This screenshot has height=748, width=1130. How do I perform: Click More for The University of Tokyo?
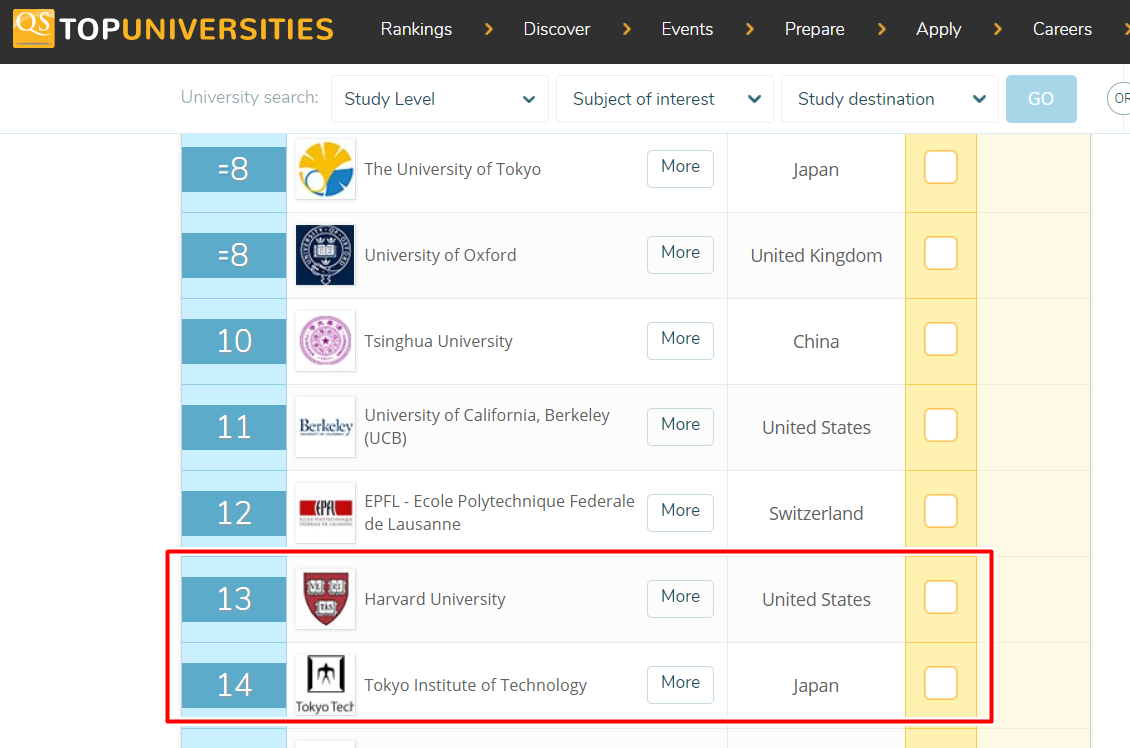[x=680, y=169]
